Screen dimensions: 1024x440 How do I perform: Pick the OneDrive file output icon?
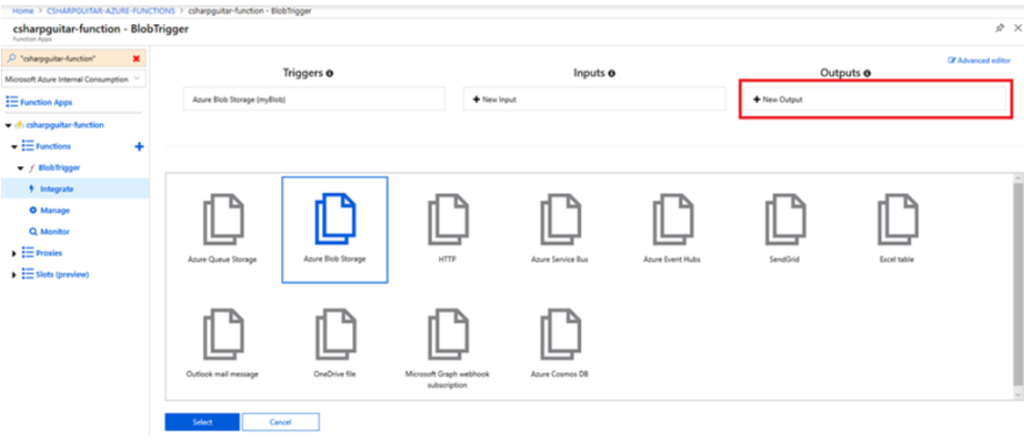[x=336, y=334]
